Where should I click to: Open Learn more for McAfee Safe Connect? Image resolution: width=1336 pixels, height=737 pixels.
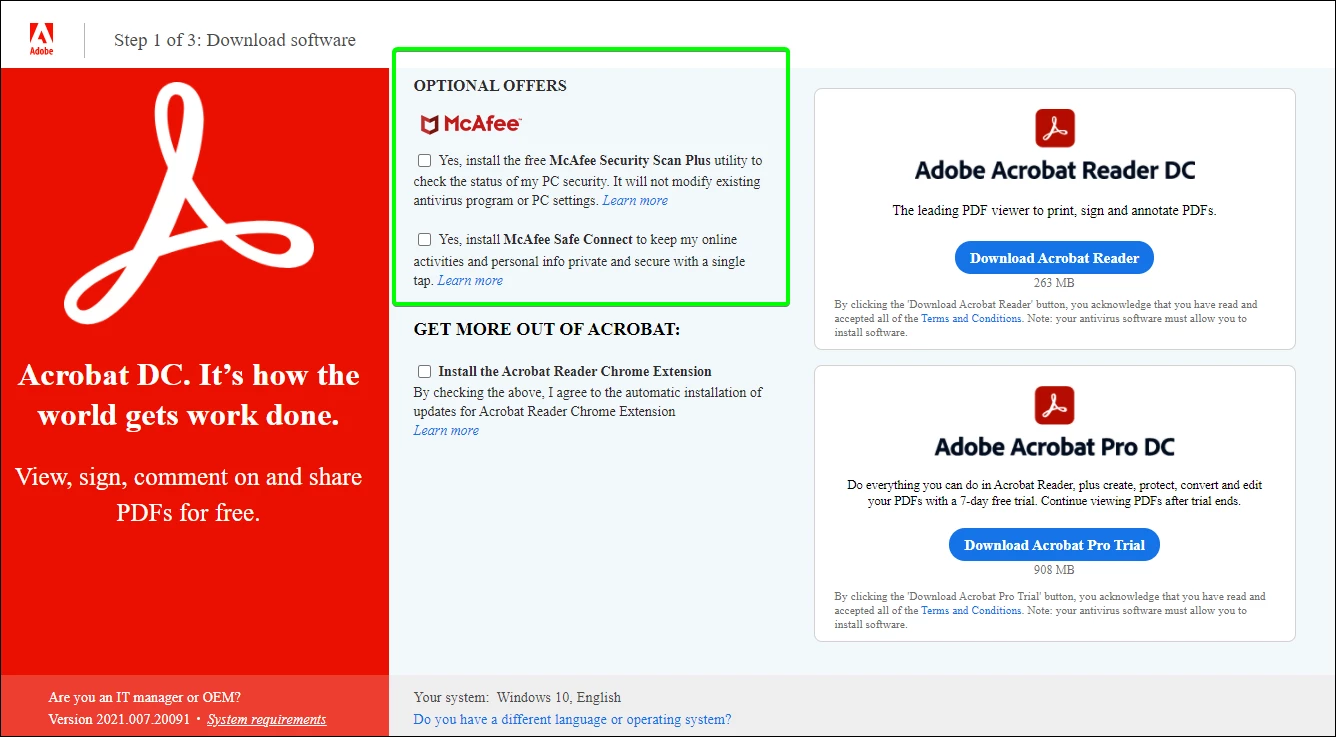pyautogui.click(x=470, y=280)
